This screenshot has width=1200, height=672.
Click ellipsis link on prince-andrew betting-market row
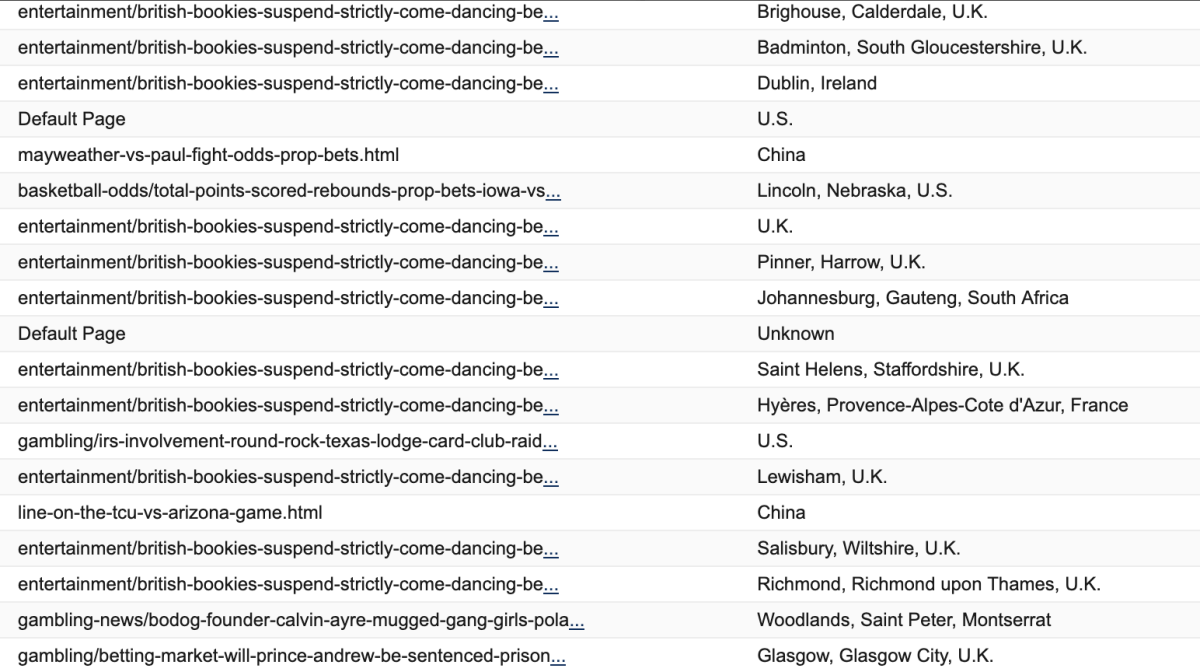pyautogui.click(x=559, y=656)
